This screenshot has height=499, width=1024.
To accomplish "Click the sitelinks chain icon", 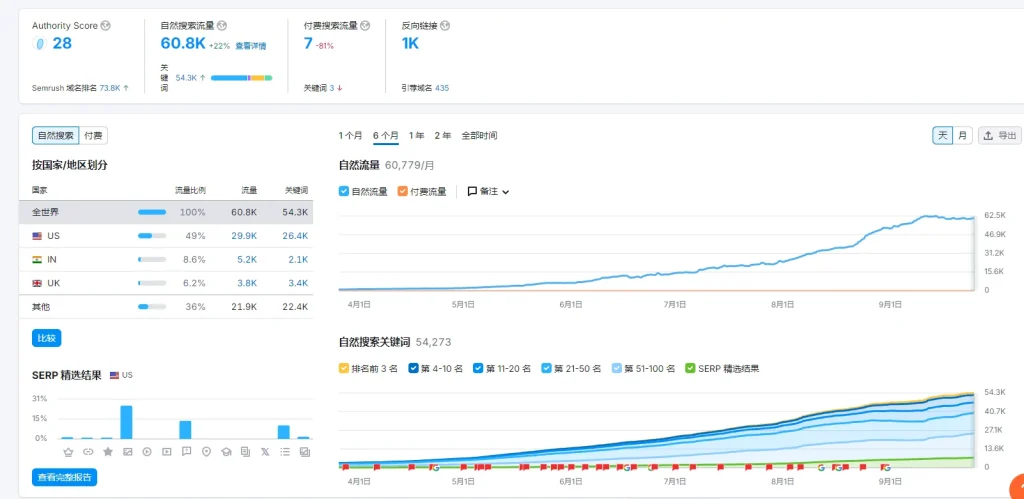I will pos(88,451).
